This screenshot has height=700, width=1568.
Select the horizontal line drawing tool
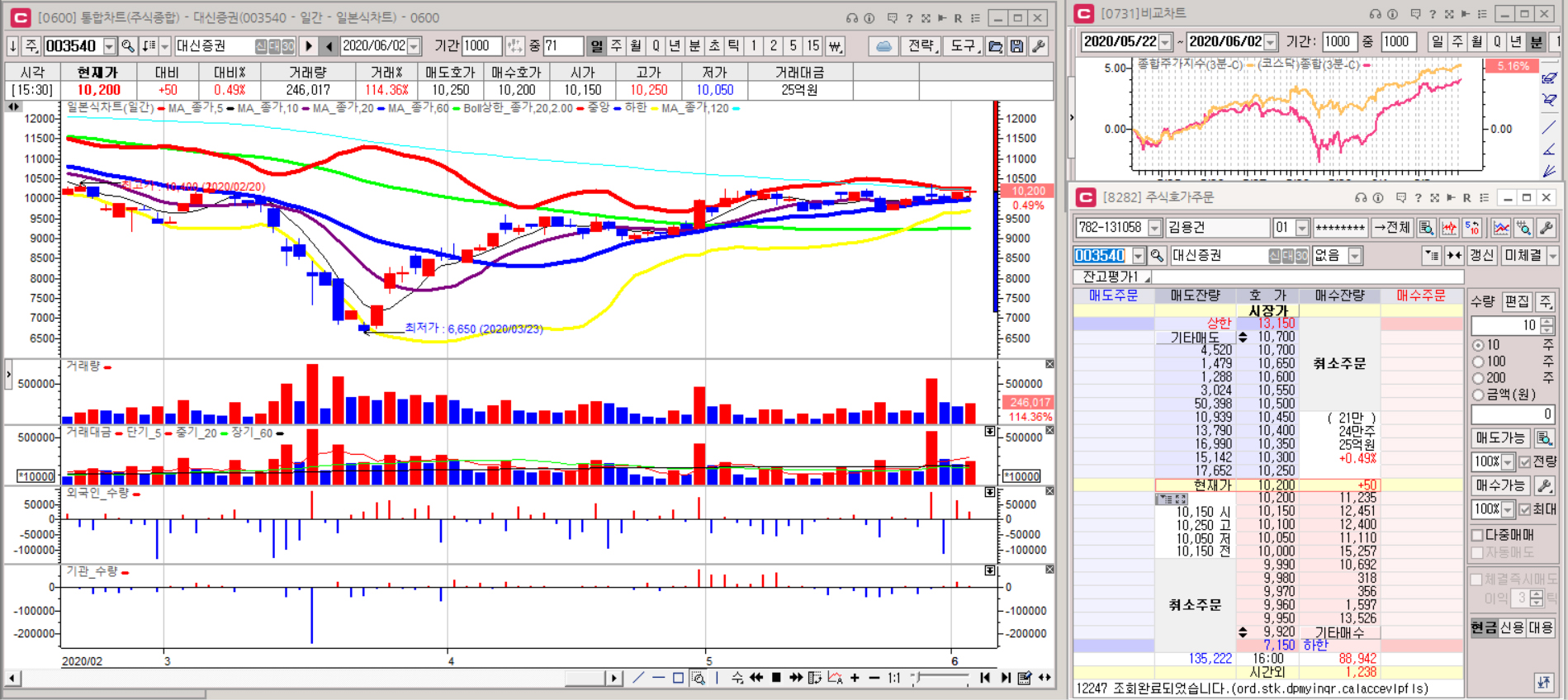tap(658, 678)
